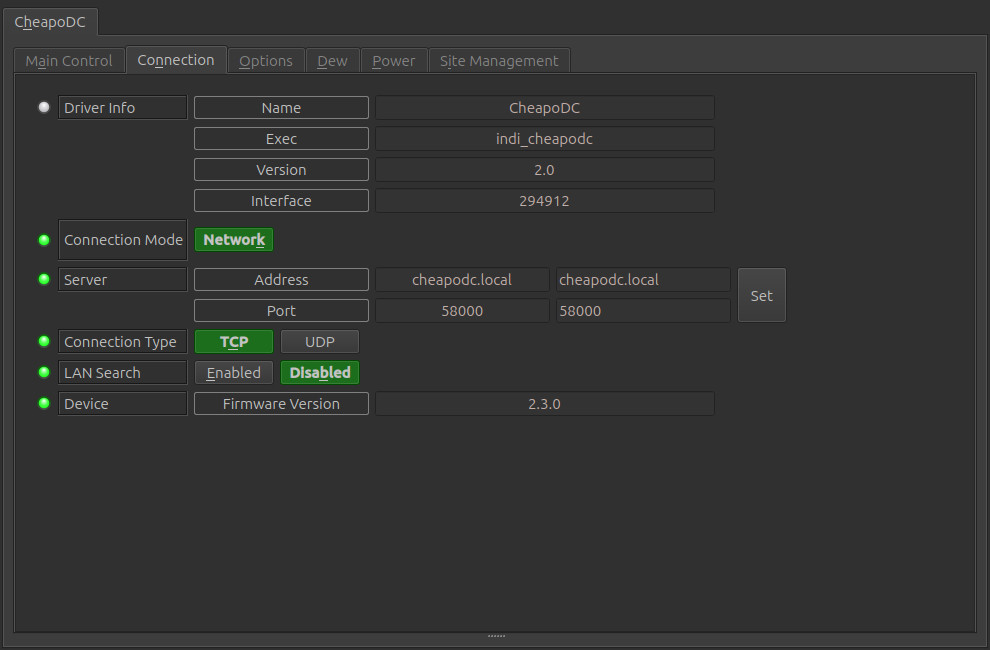Screen dimensions: 990x650
Task: Choose Network connection mode
Action: [234, 240]
